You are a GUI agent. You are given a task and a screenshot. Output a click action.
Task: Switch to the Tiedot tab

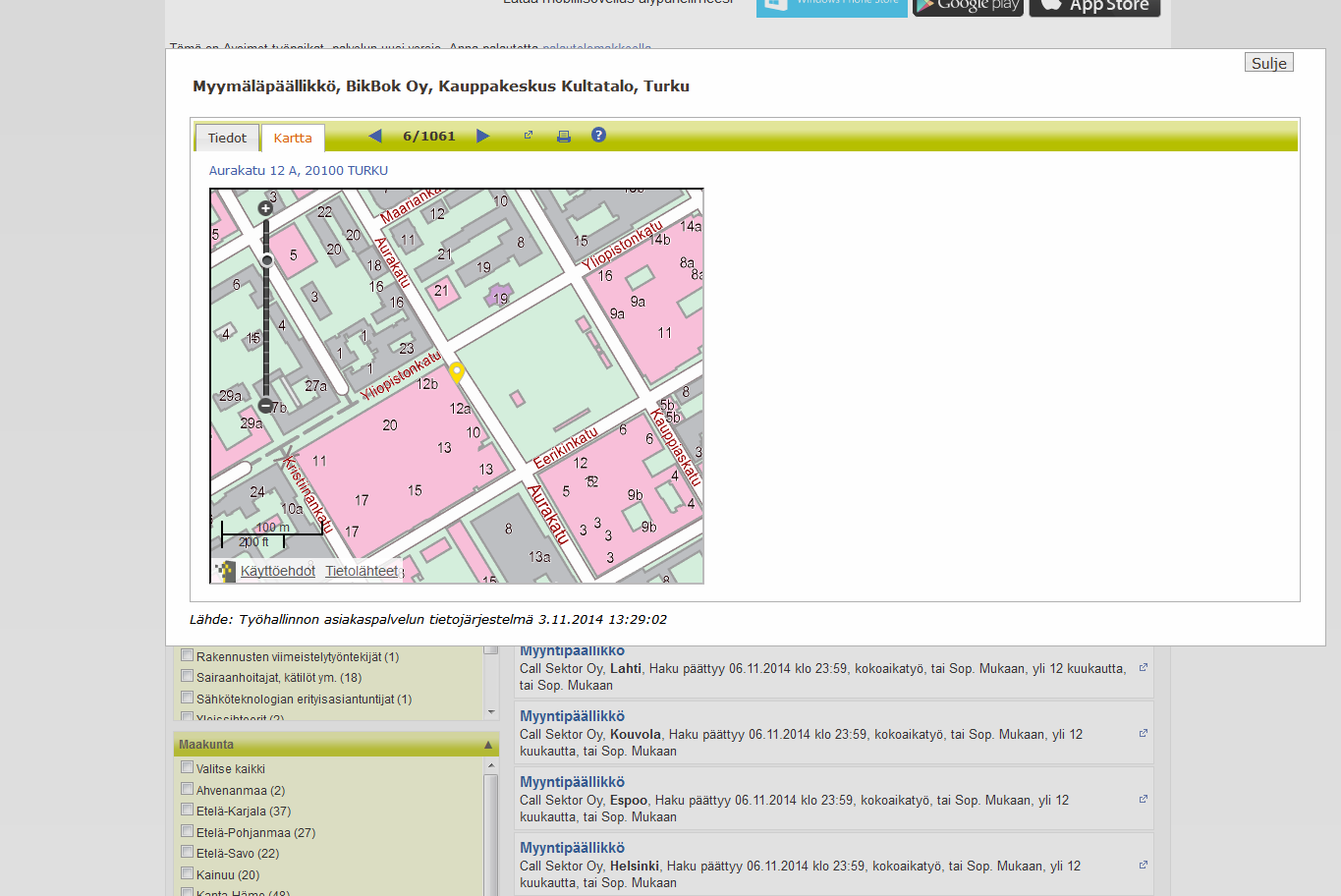coord(227,138)
